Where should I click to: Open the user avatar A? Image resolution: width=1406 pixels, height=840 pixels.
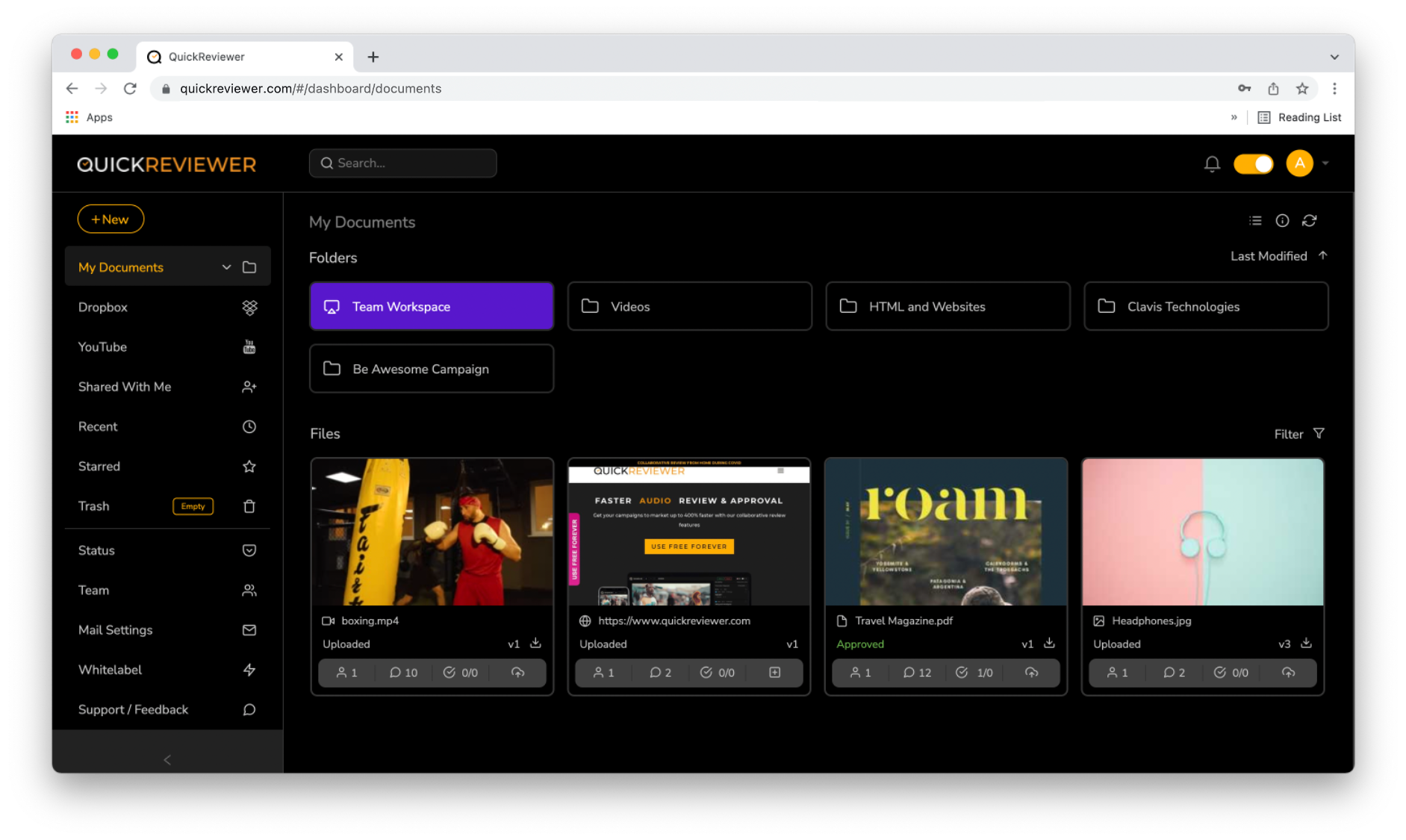[x=1299, y=164]
